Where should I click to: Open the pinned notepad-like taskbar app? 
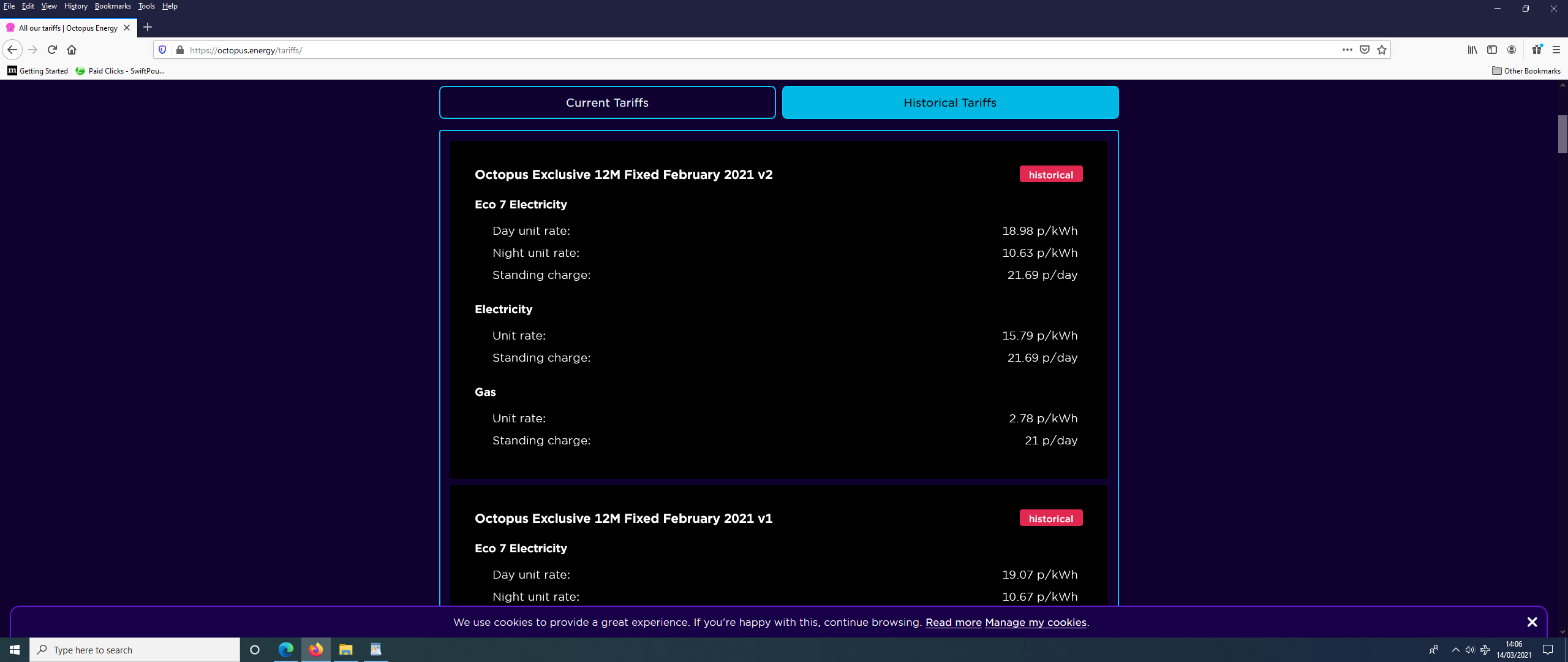pyautogui.click(x=375, y=650)
